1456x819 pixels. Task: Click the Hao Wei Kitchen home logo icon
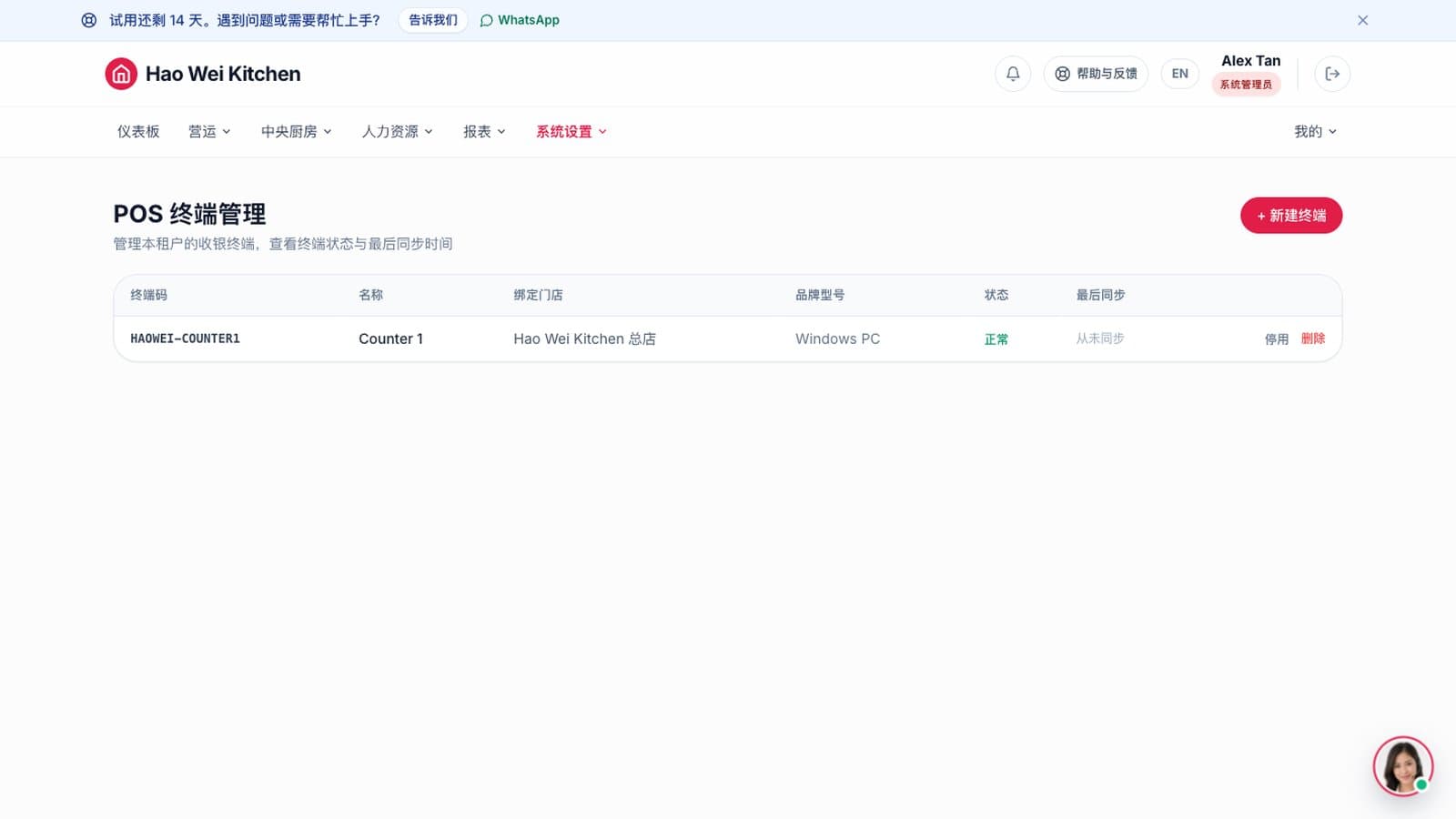[x=121, y=74]
